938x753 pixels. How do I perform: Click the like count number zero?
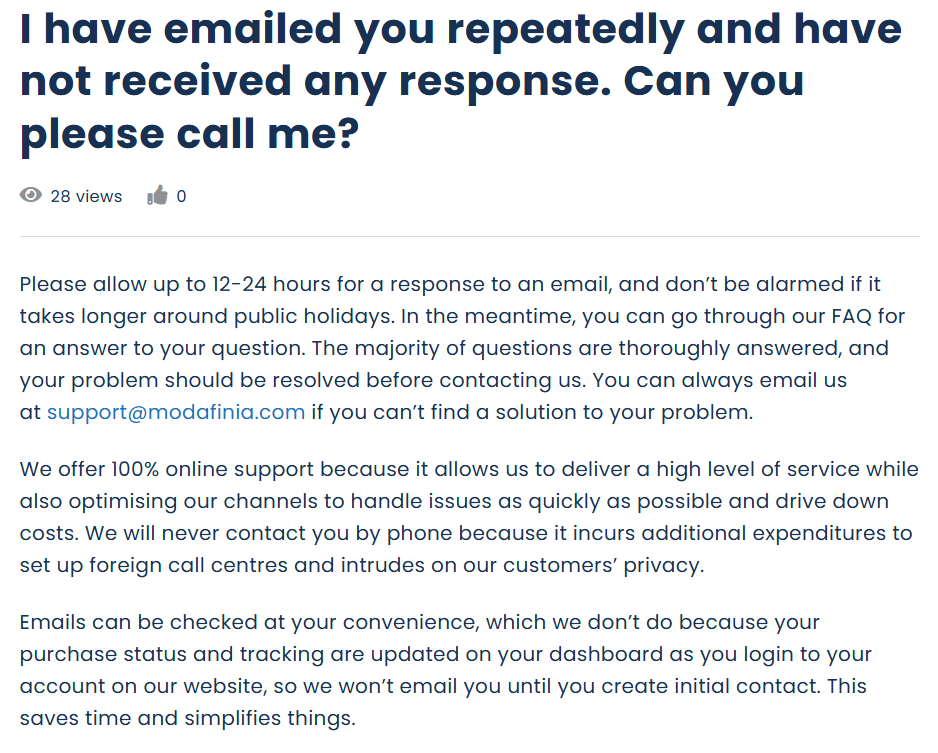point(181,196)
